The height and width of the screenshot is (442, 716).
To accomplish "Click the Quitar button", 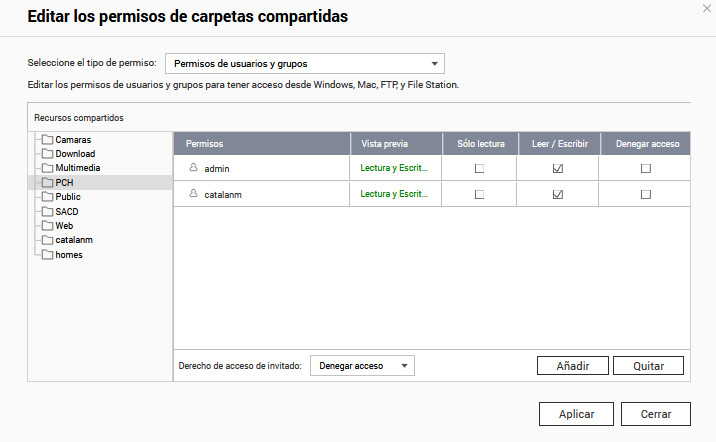I will pos(648,366).
